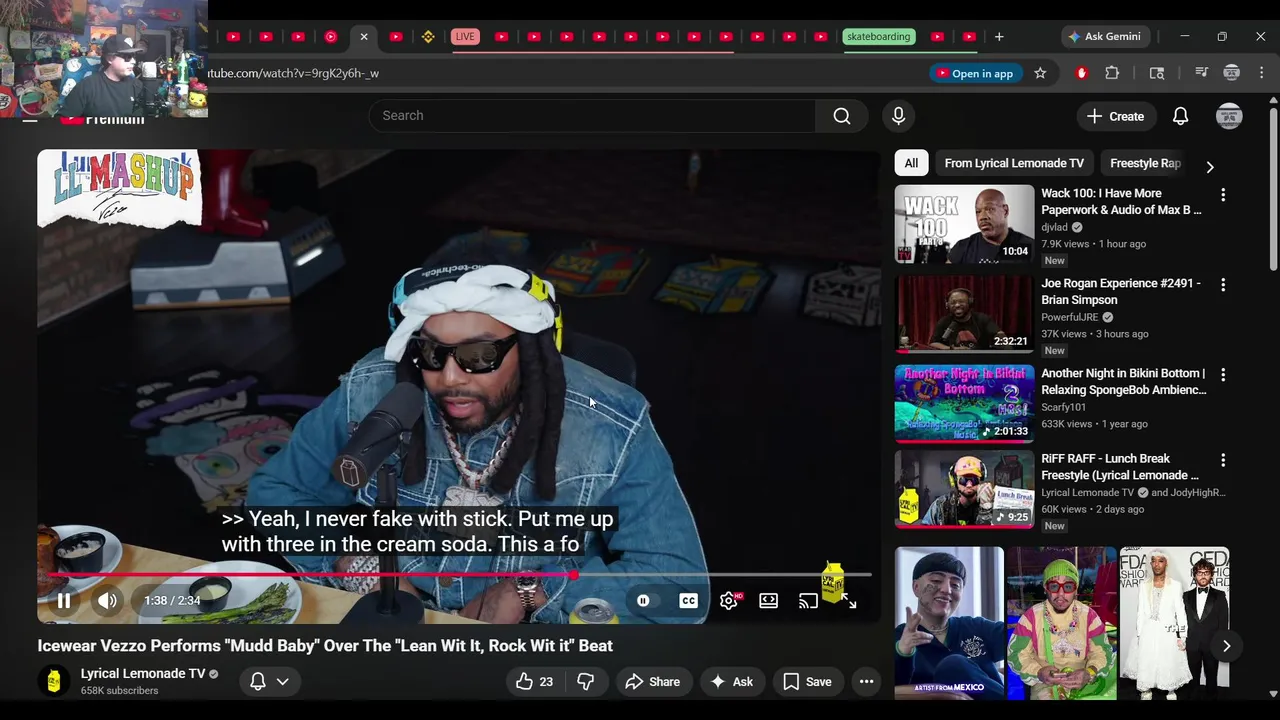Viewport: 1280px width, 720px height.
Task: Toggle autoplay switch in the player
Action: tap(643, 601)
